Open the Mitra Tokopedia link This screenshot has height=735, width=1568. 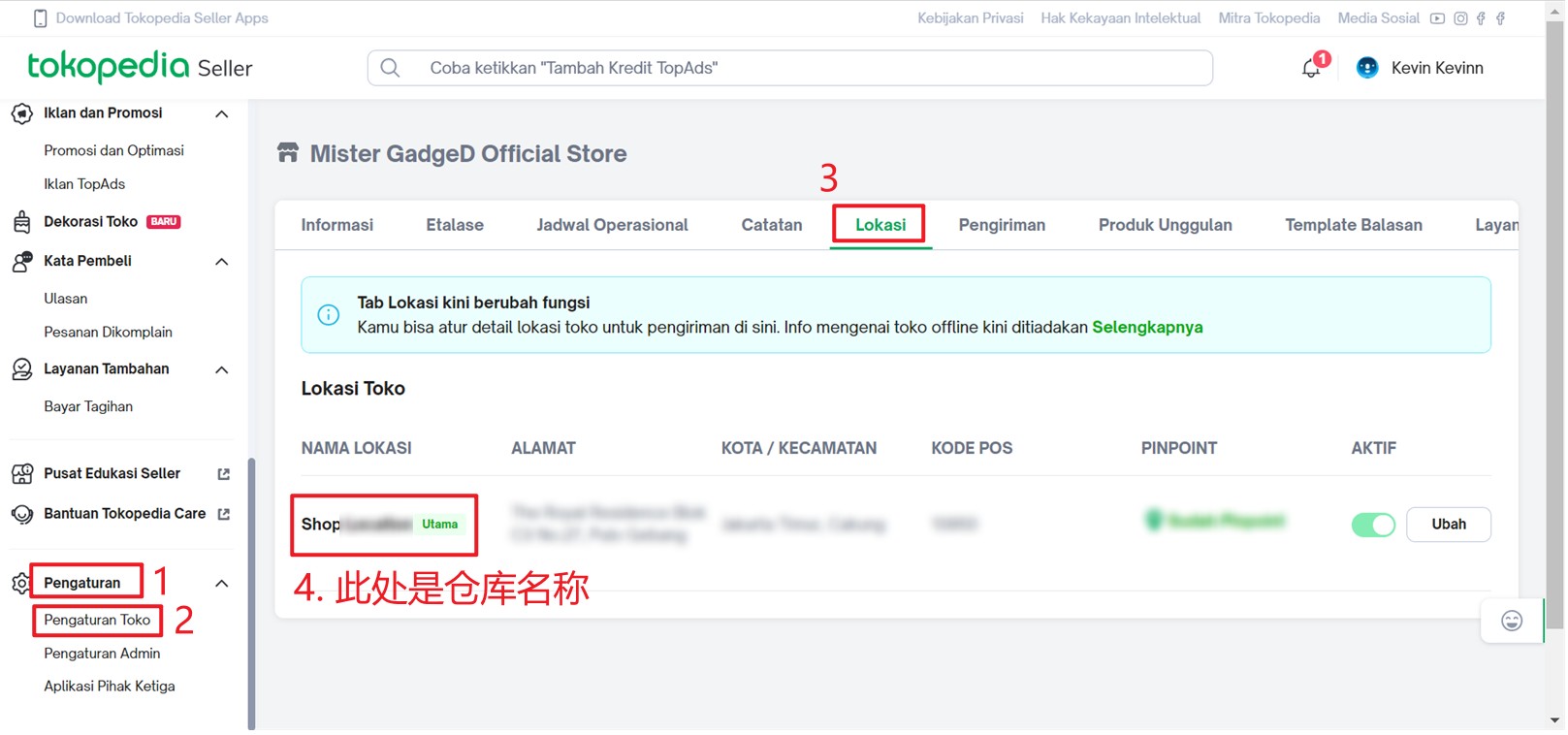(x=1269, y=18)
